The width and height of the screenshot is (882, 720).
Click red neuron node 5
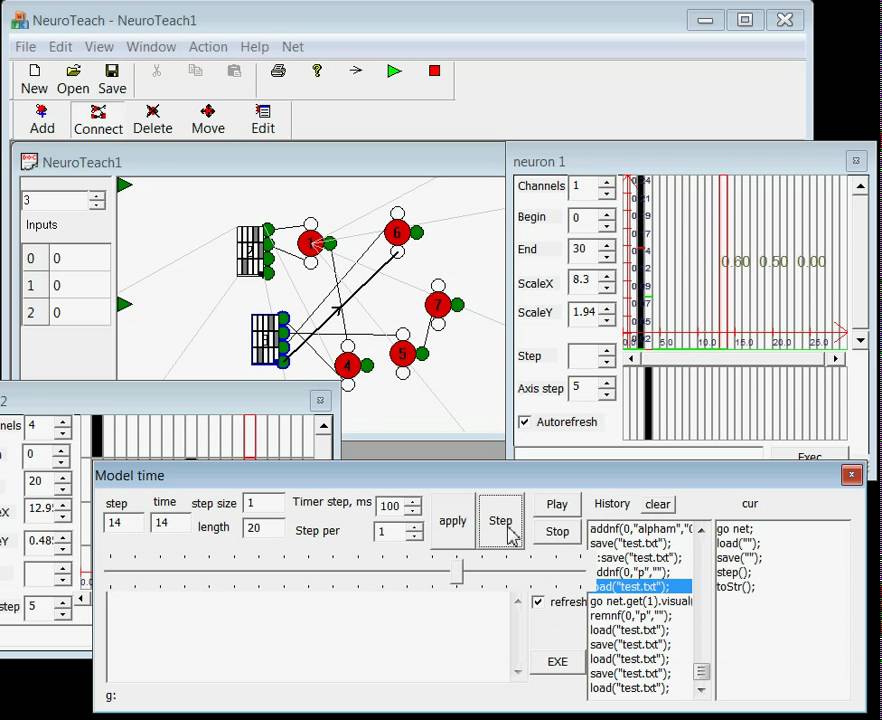[402, 354]
